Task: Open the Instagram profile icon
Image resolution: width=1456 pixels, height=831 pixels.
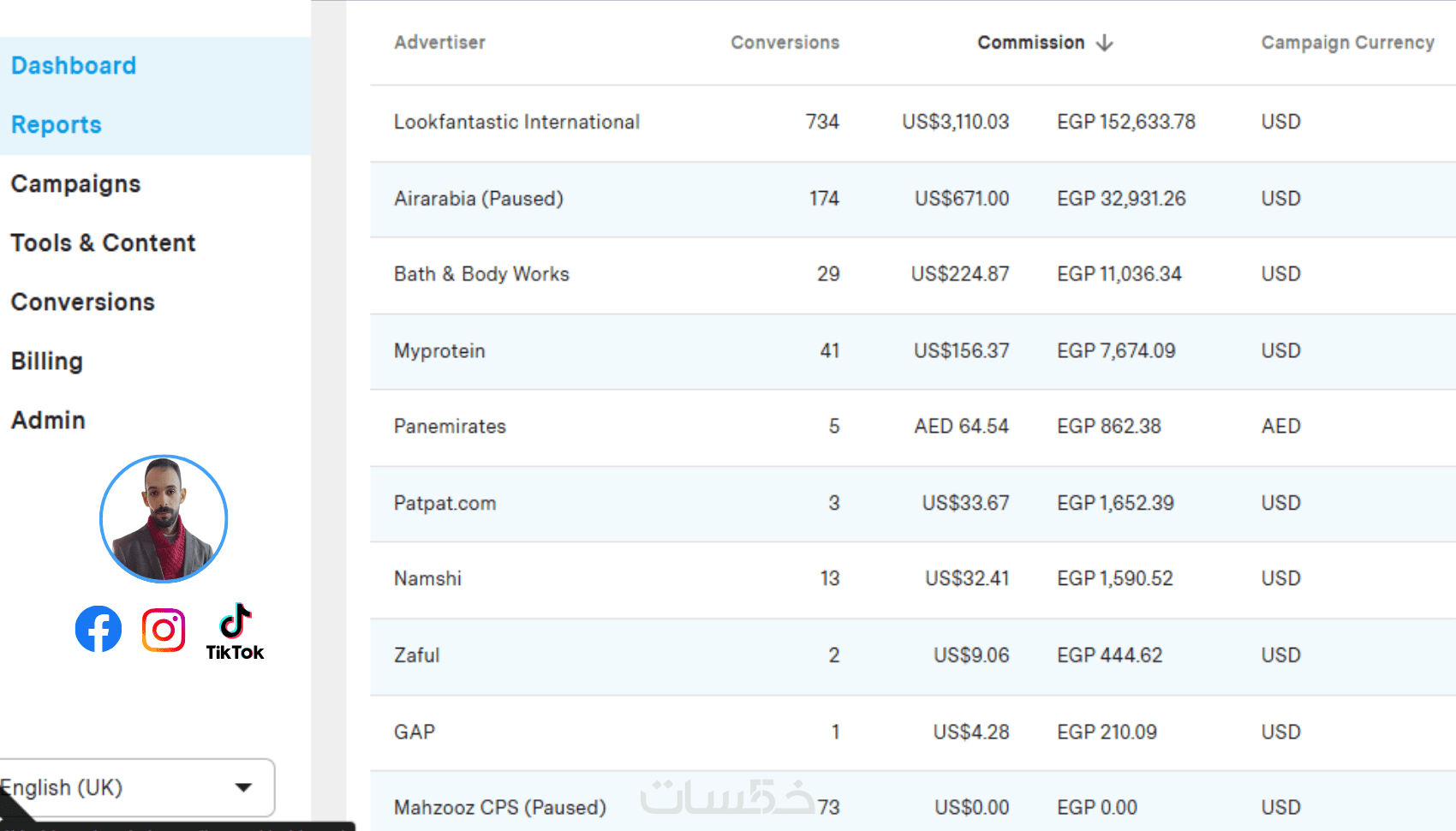Action: click(164, 631)
